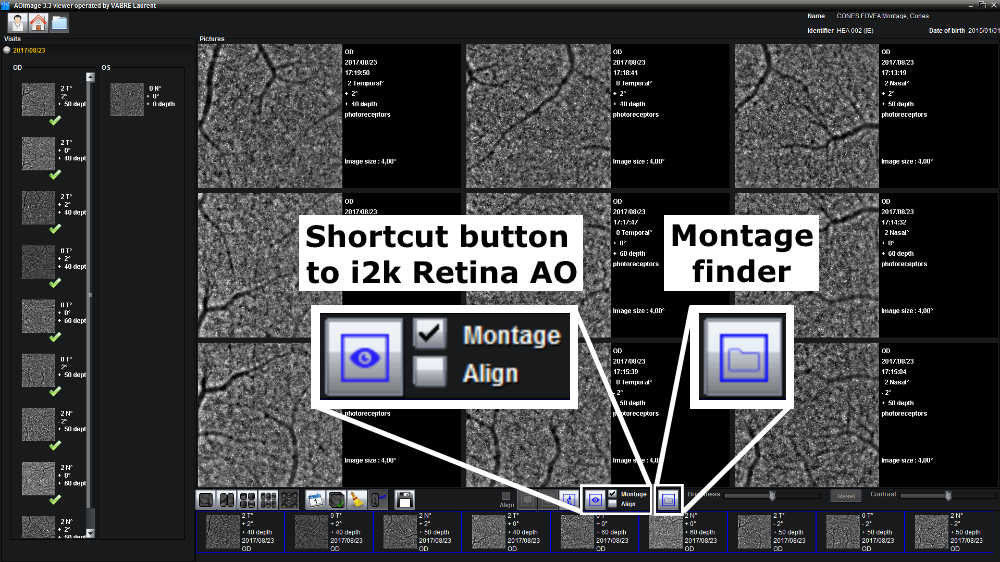Open the picture captured at 17:15:04
This screenshot has width=1000, height=562.
click(x=807, y=415)
